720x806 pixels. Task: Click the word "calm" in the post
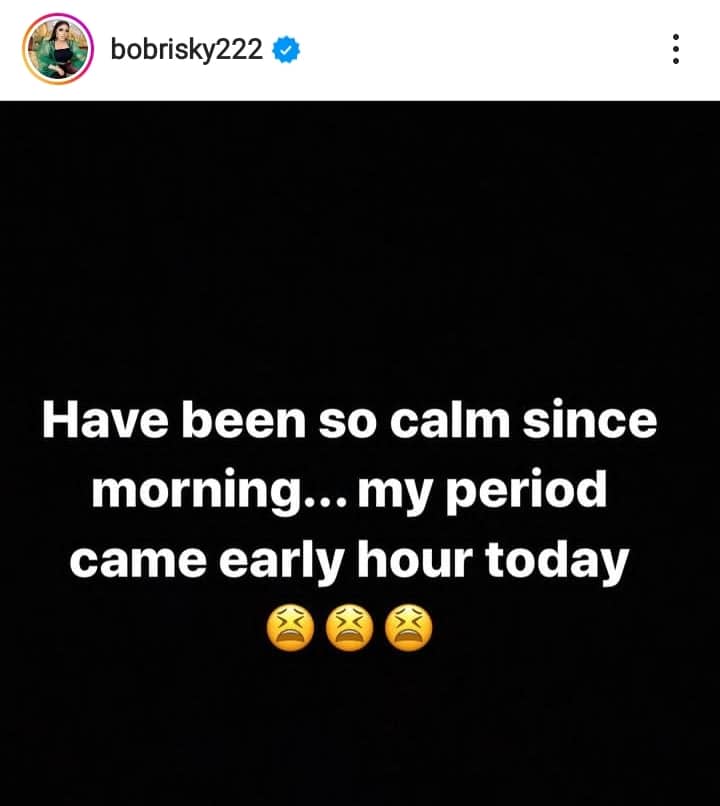click(x=450, y=420)
